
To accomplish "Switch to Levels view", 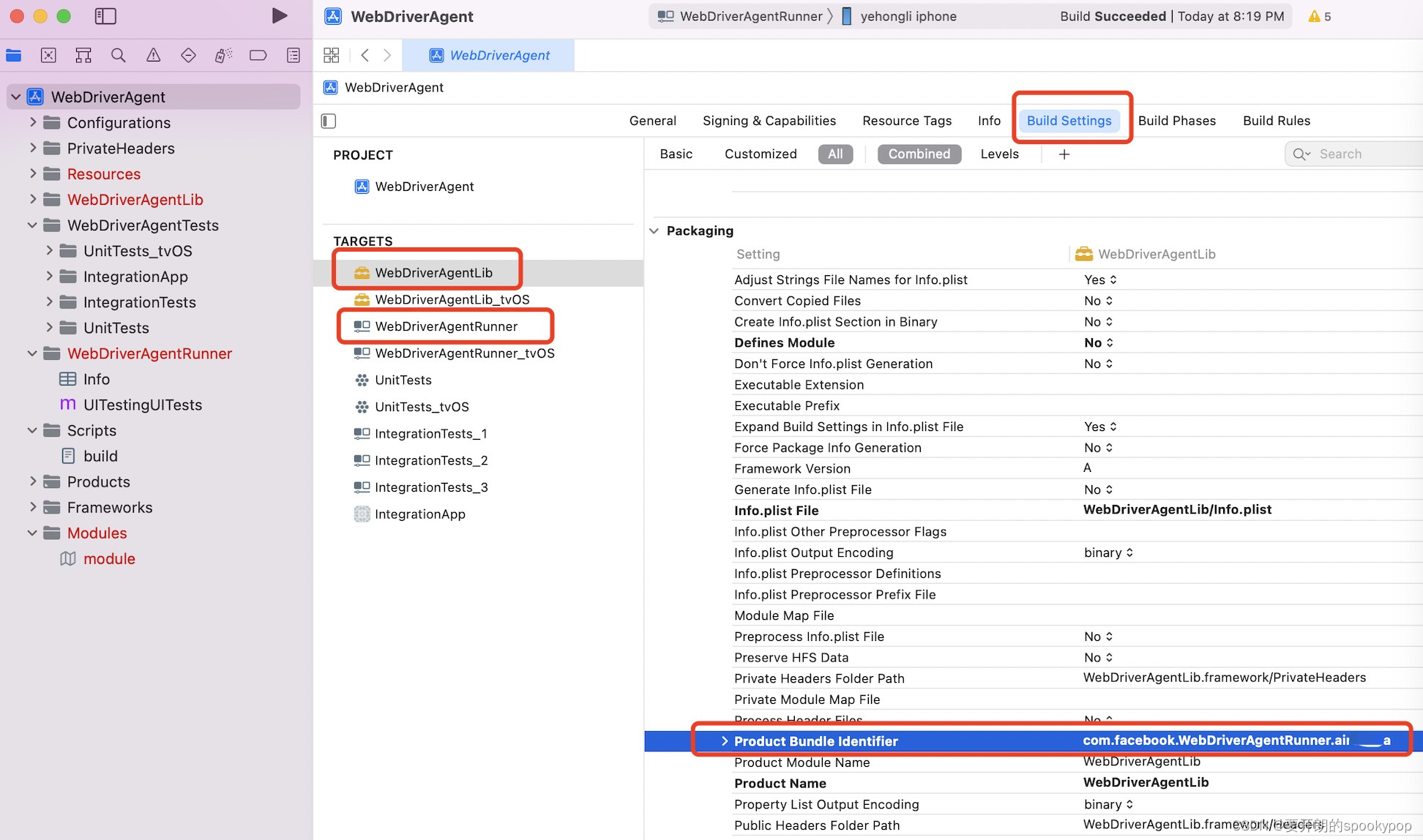I will pos(999,154).
